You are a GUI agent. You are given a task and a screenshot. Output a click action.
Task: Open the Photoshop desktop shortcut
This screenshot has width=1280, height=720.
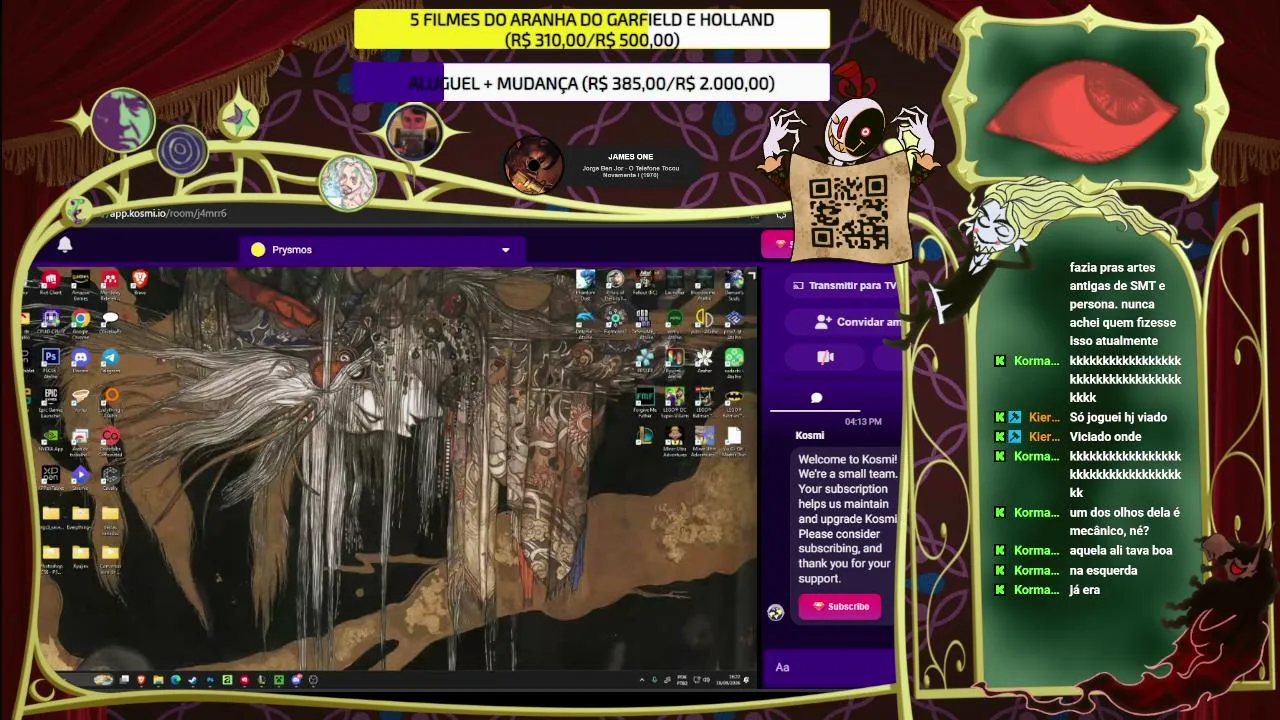(50, 361)
